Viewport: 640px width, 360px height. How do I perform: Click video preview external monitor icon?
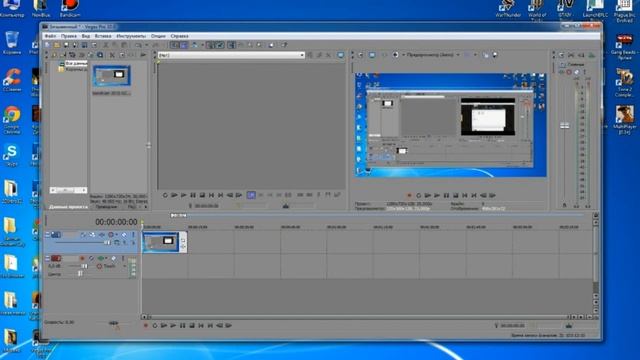[372, 55]
